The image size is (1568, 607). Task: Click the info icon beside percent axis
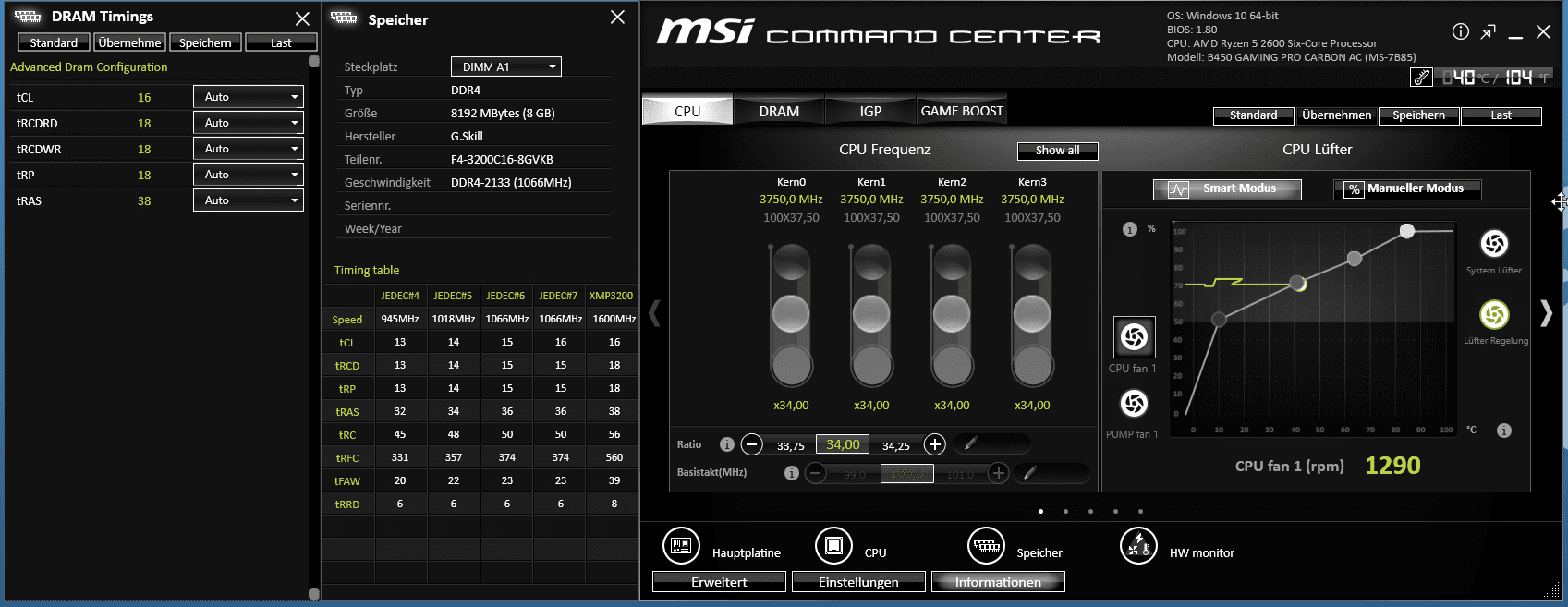tap(1129, 229)
